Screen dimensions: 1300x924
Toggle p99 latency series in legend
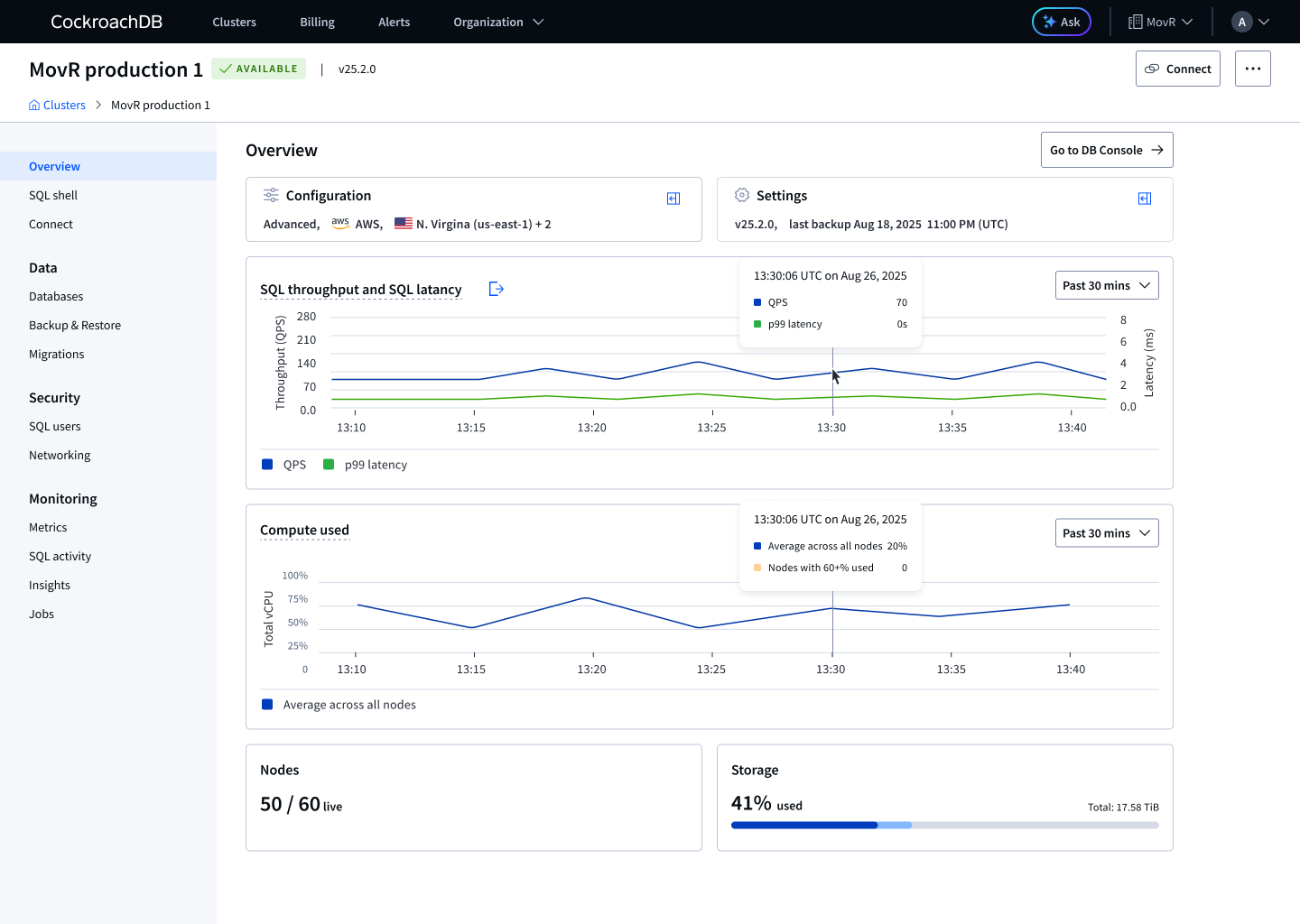coord(366,465)
